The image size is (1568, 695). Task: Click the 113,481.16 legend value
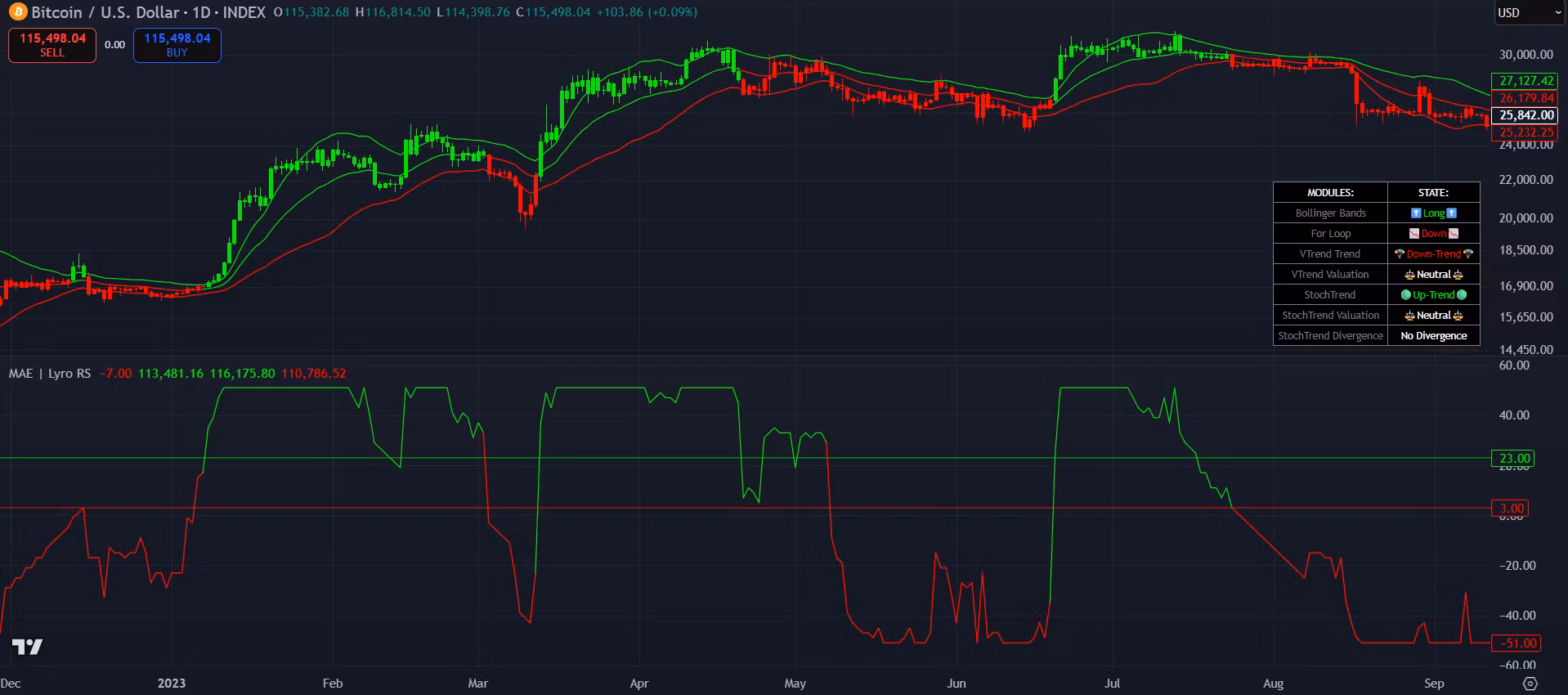click(x=171, y=374)
